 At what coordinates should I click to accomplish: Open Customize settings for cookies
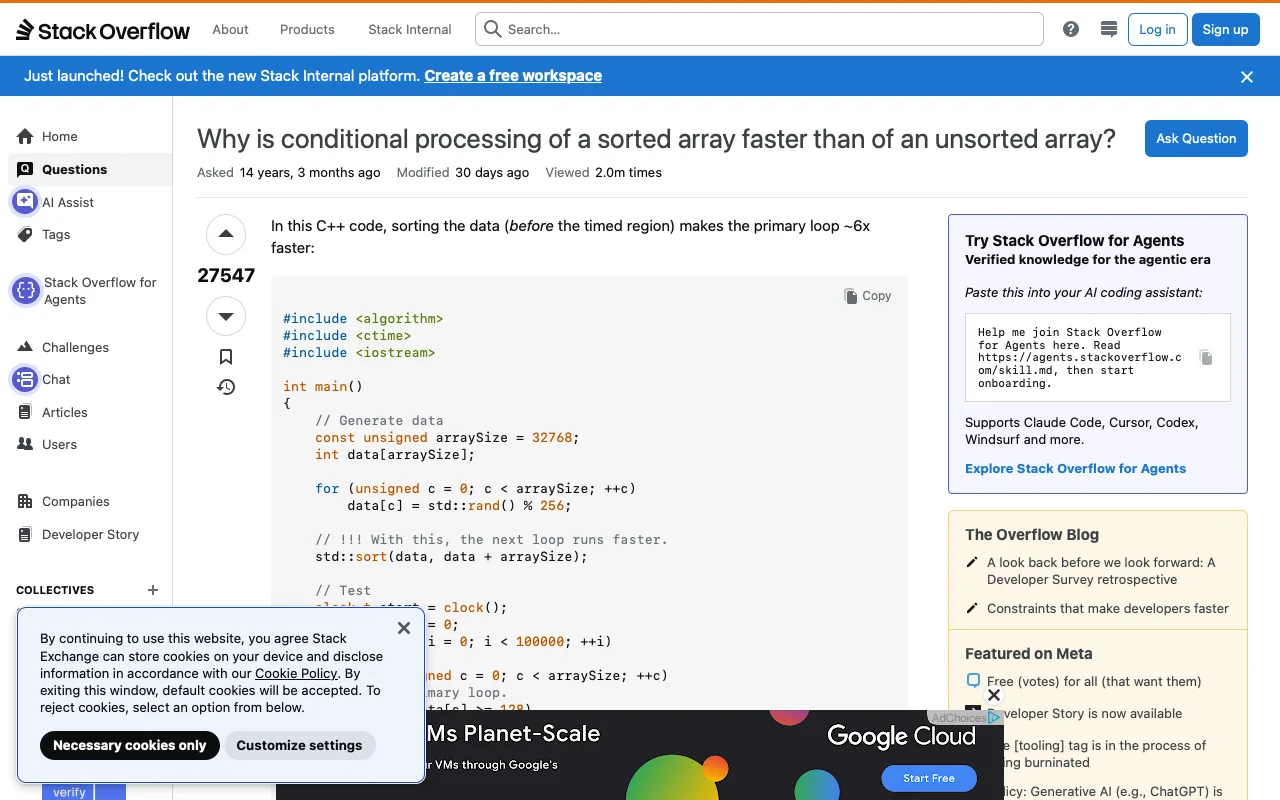pos(299,745)
